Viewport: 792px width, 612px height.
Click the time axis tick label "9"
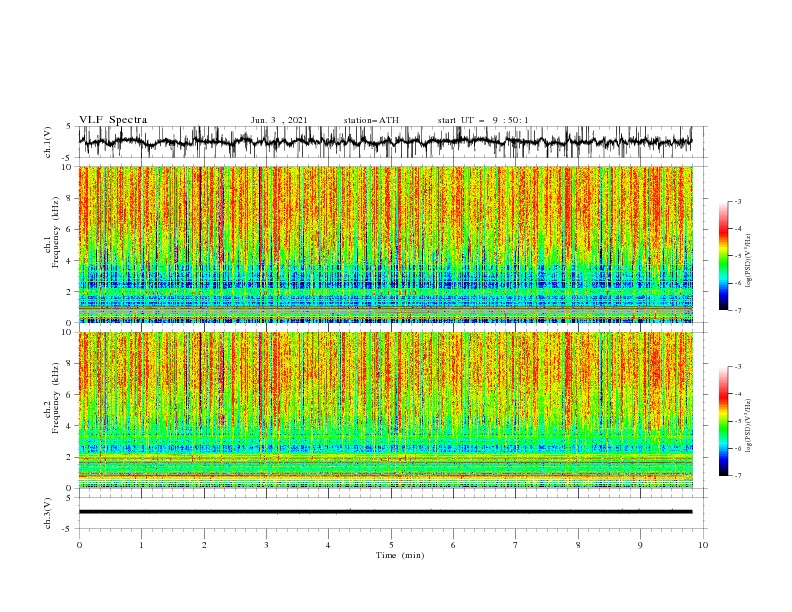tap(640, 545)
